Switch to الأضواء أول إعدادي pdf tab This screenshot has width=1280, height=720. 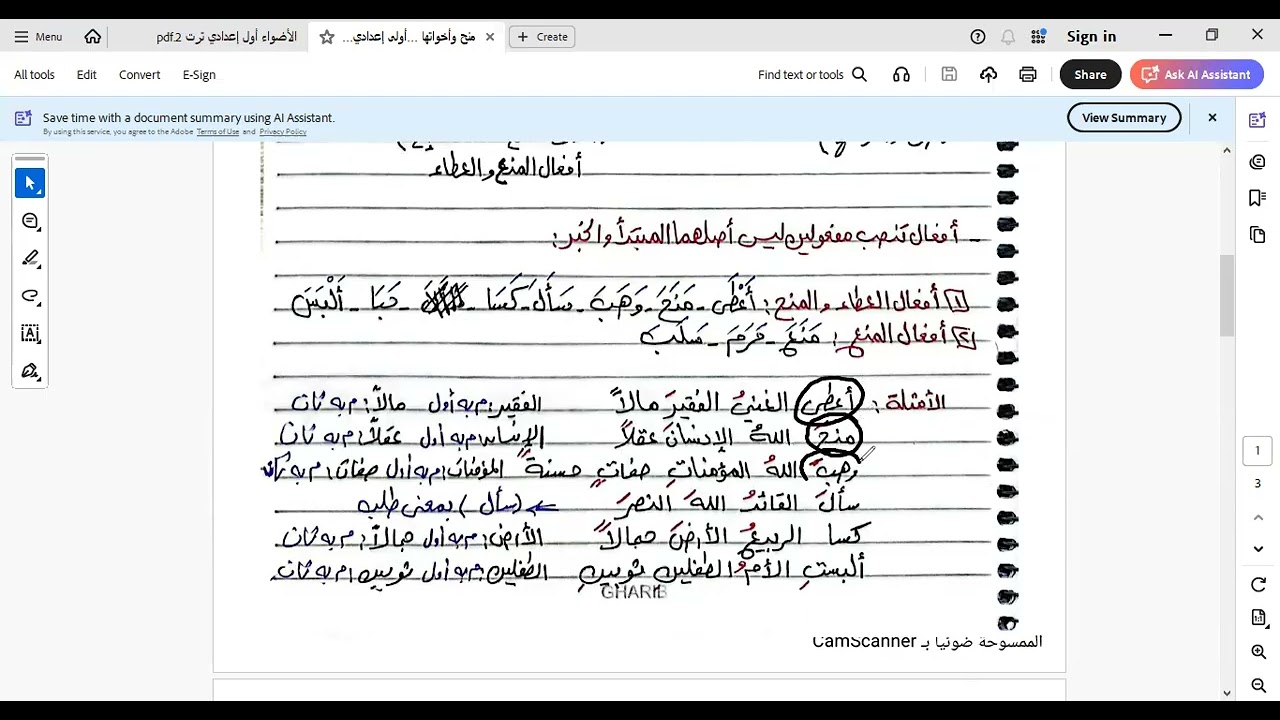226,37
